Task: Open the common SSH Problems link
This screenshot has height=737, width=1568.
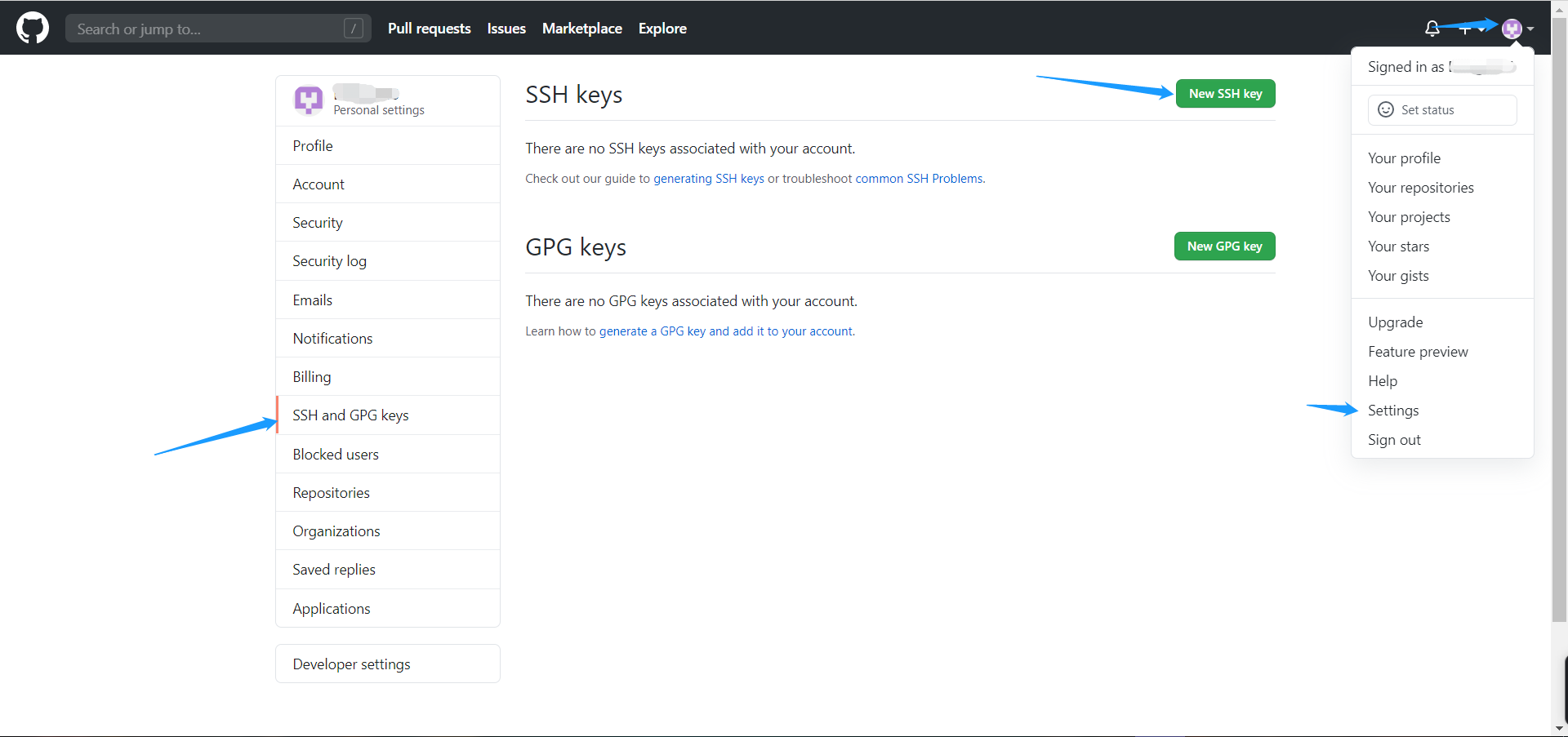Action: point(919,179)
